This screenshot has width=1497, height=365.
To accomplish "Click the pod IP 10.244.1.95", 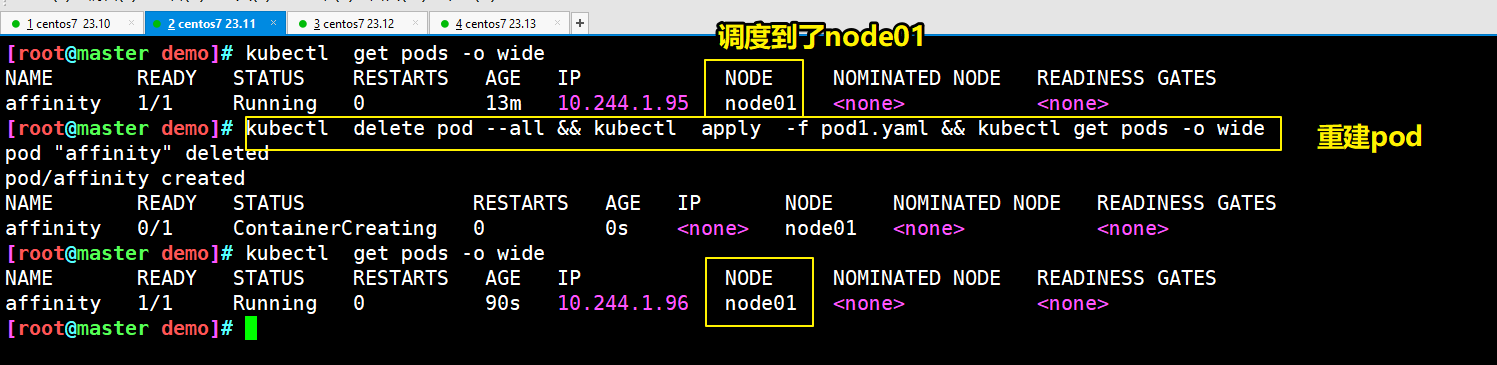I will point(623,103).
